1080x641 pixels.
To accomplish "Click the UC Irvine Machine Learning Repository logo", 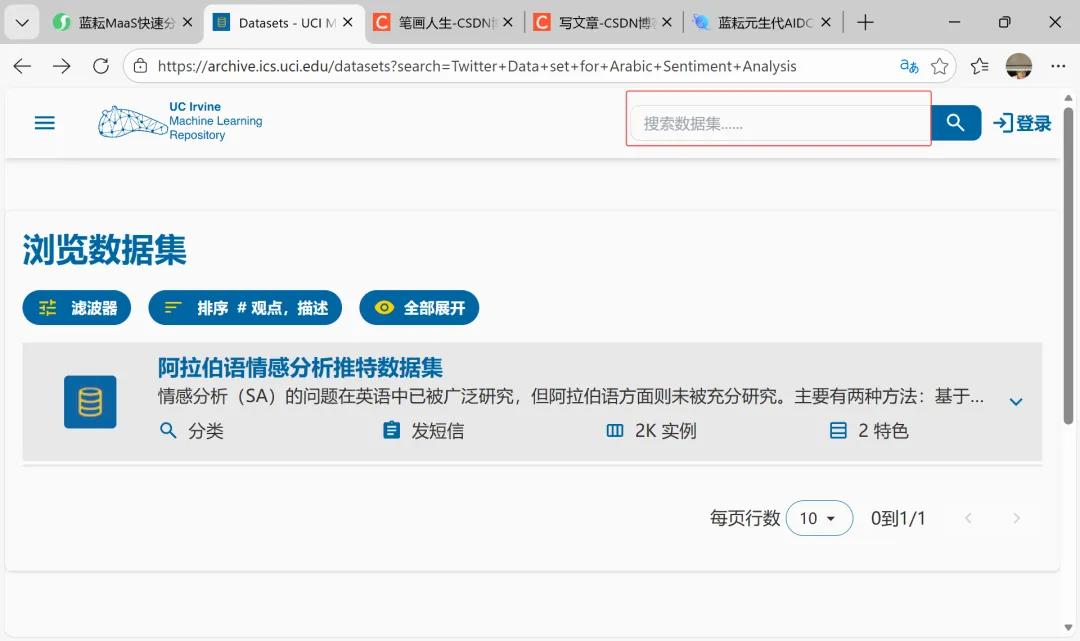I will (x=180, y=122).
